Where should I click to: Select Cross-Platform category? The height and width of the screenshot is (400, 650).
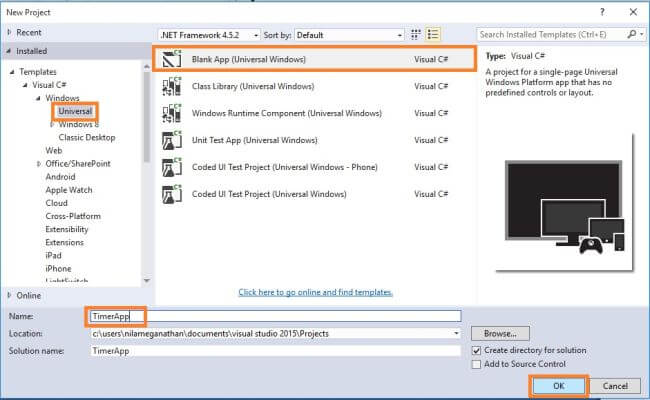point(73,216)
